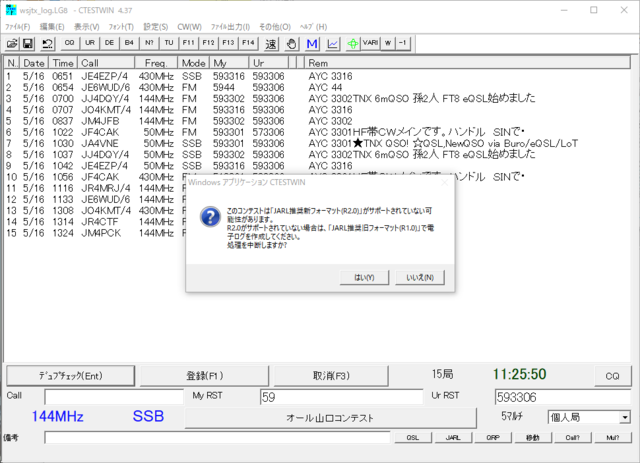Click はい(Y) in the dialog
The image size is (640, 463).
[x=364, y=278]
